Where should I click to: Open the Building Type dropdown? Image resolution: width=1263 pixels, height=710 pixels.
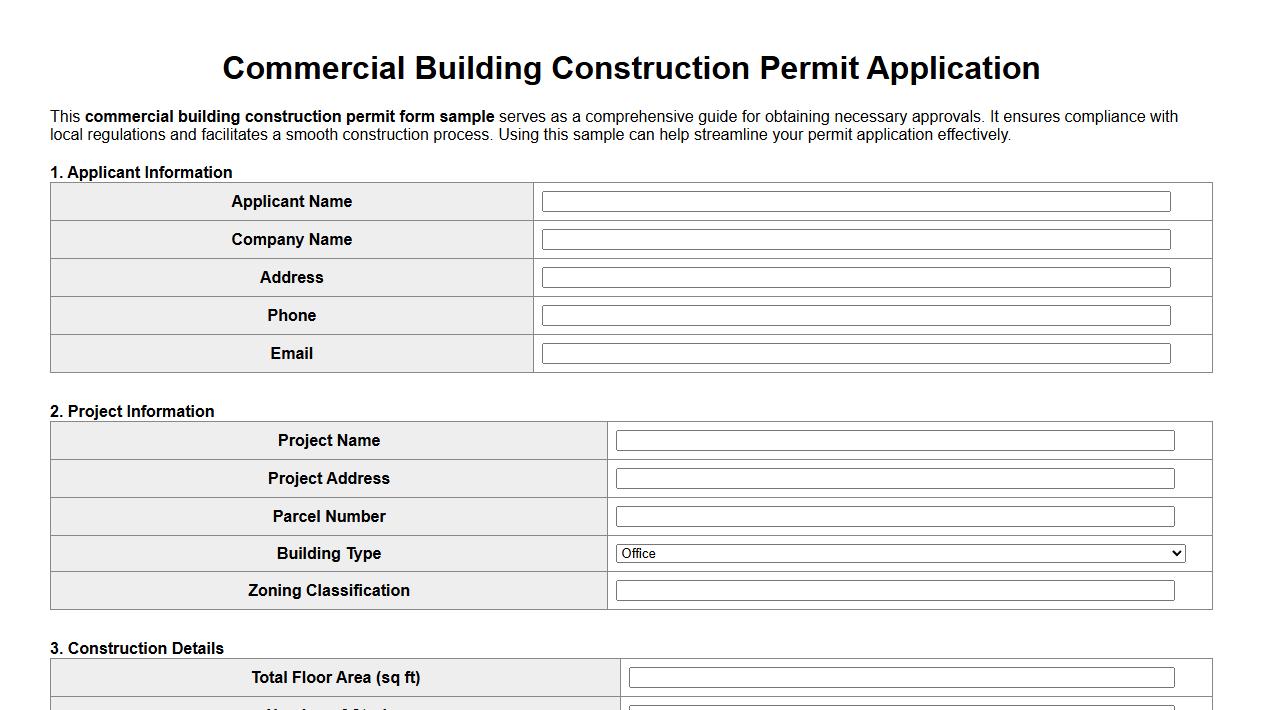899,553
